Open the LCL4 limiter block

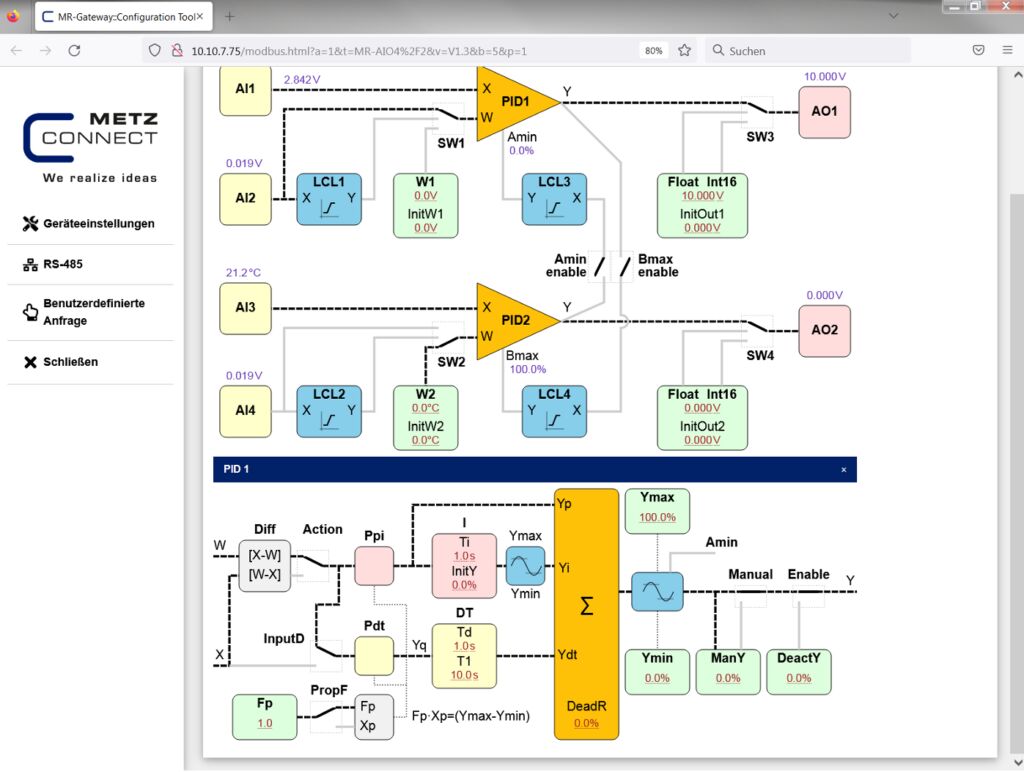pyautogui.click(x=554, y=411)
